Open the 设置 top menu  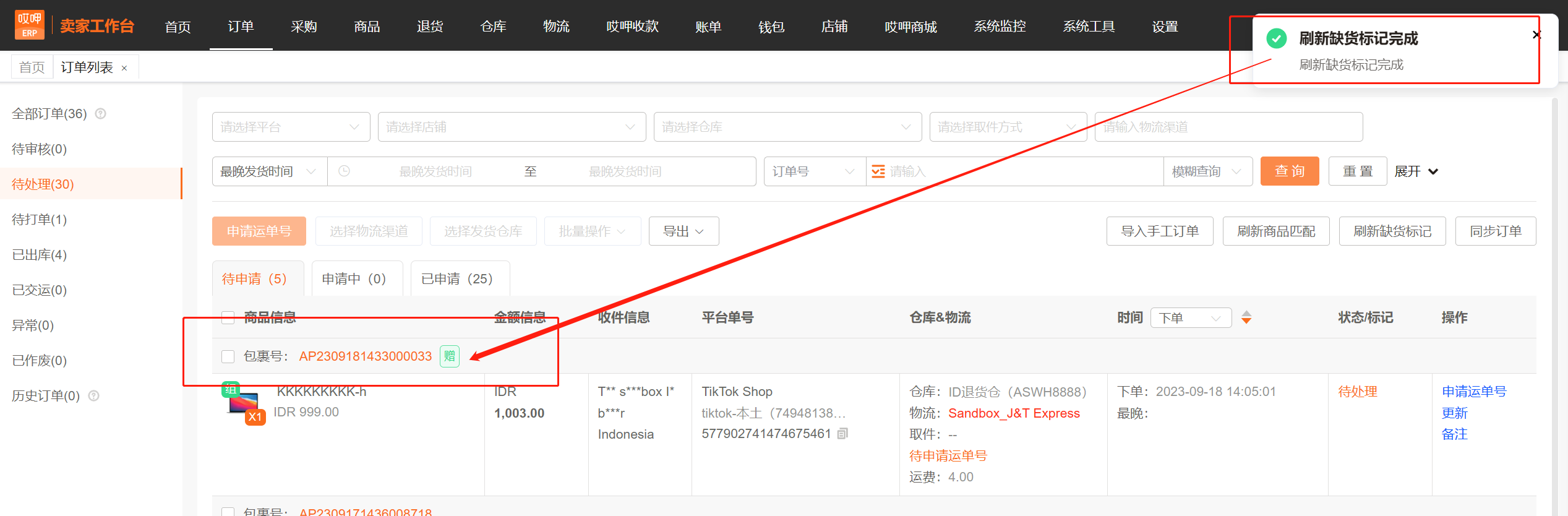click(x=1165, y=27)
